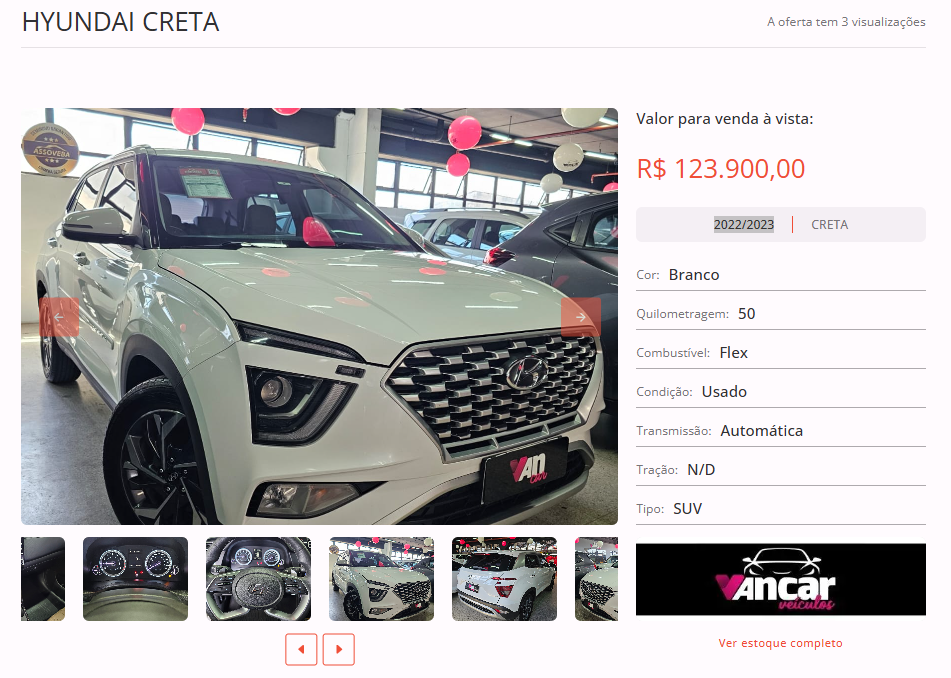The height and width of the screenshot is (678, 951).
Task: Click the left arrow on main photo
Action: point(59,317)
